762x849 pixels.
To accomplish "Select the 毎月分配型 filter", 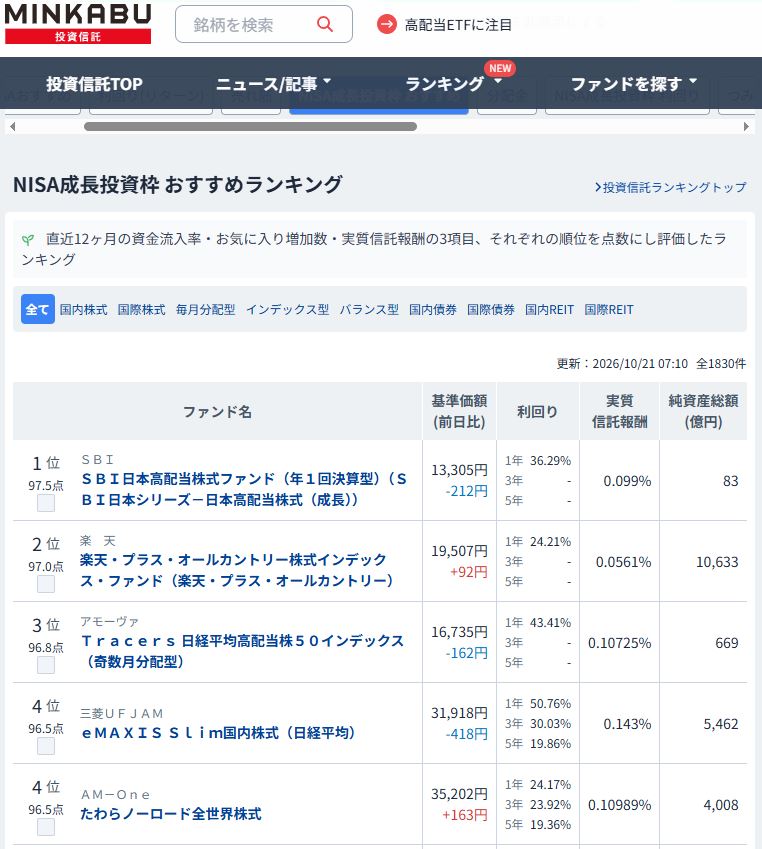I will (205, 310).
